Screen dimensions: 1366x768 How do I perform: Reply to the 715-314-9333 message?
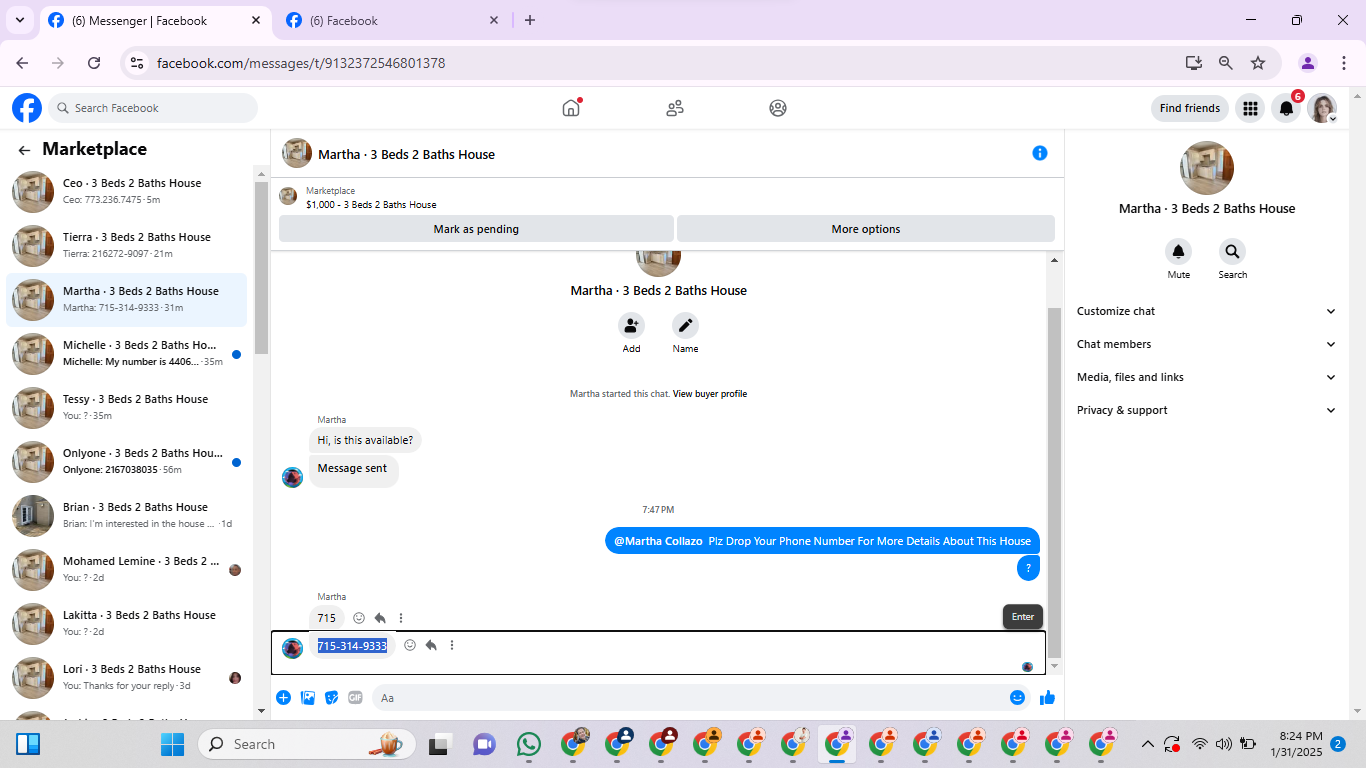click(x=431, y=645)
